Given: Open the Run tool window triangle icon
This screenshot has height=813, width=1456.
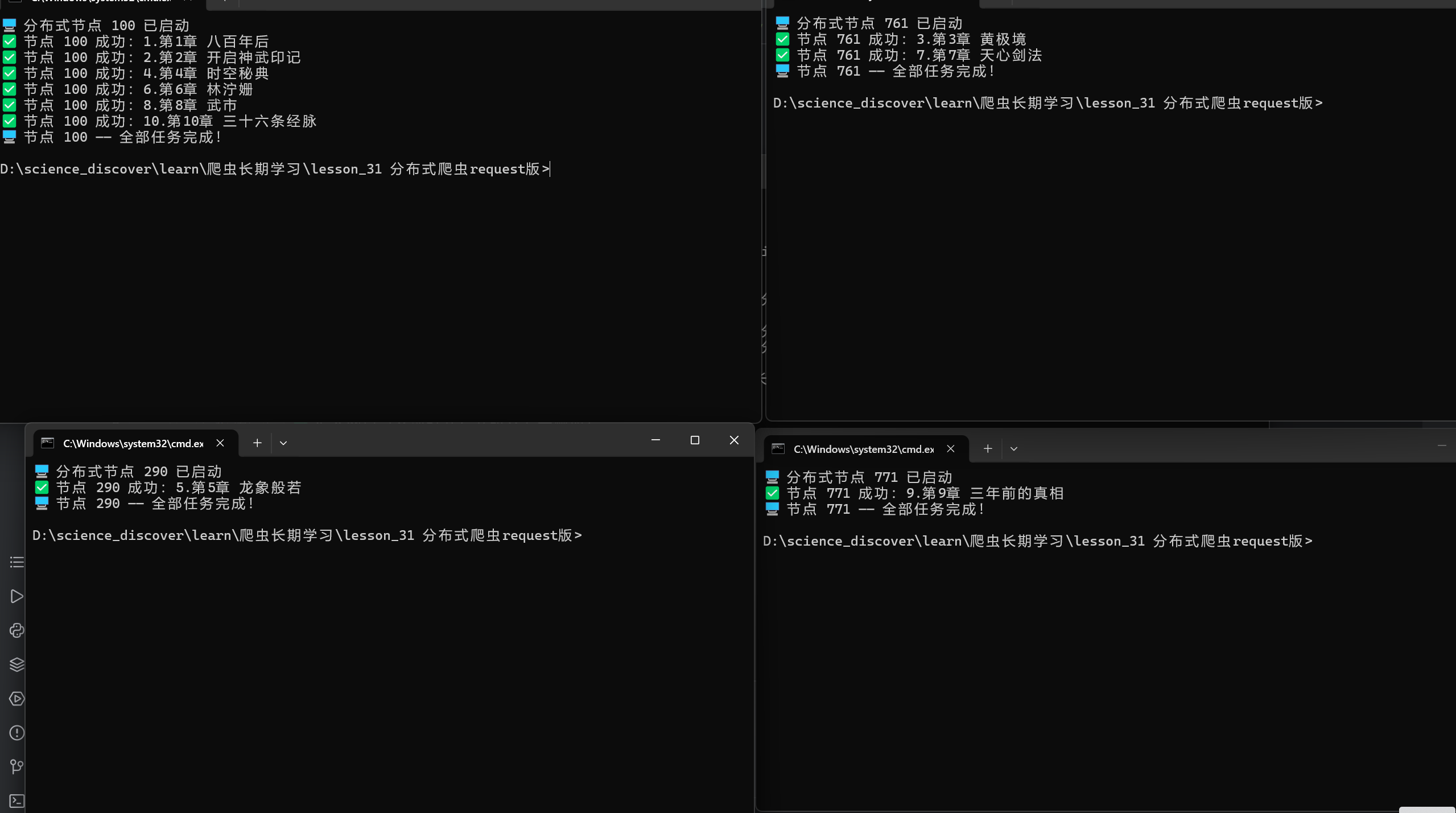Looking at the screenshot, I should [17, 596].
